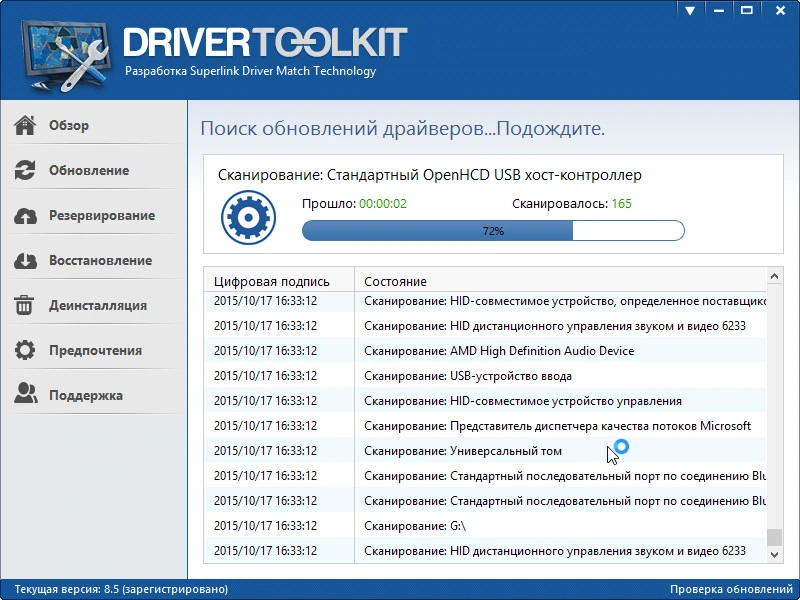Close the Driver Toolkit window
This screenshot has height=600, width=800.
pos(780,10)
